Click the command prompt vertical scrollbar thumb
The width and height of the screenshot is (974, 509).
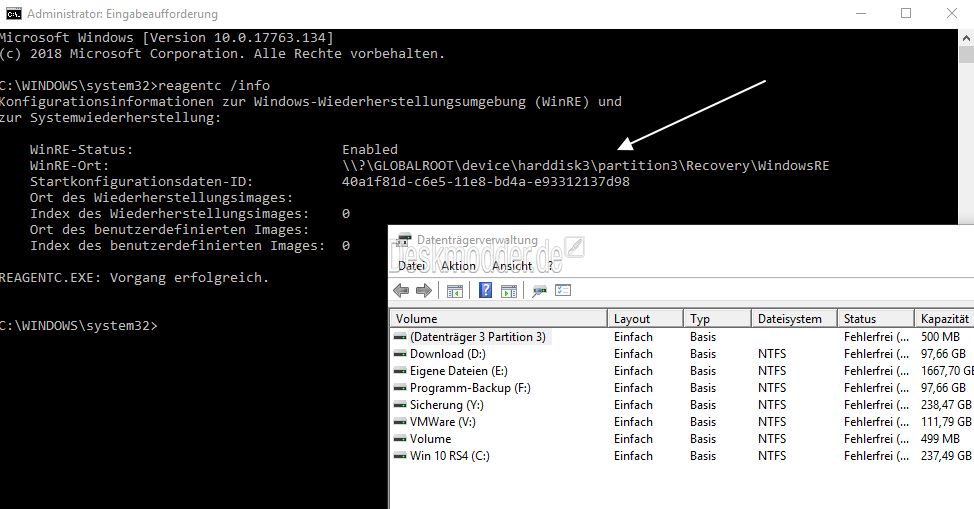click(x=966, y=54)
